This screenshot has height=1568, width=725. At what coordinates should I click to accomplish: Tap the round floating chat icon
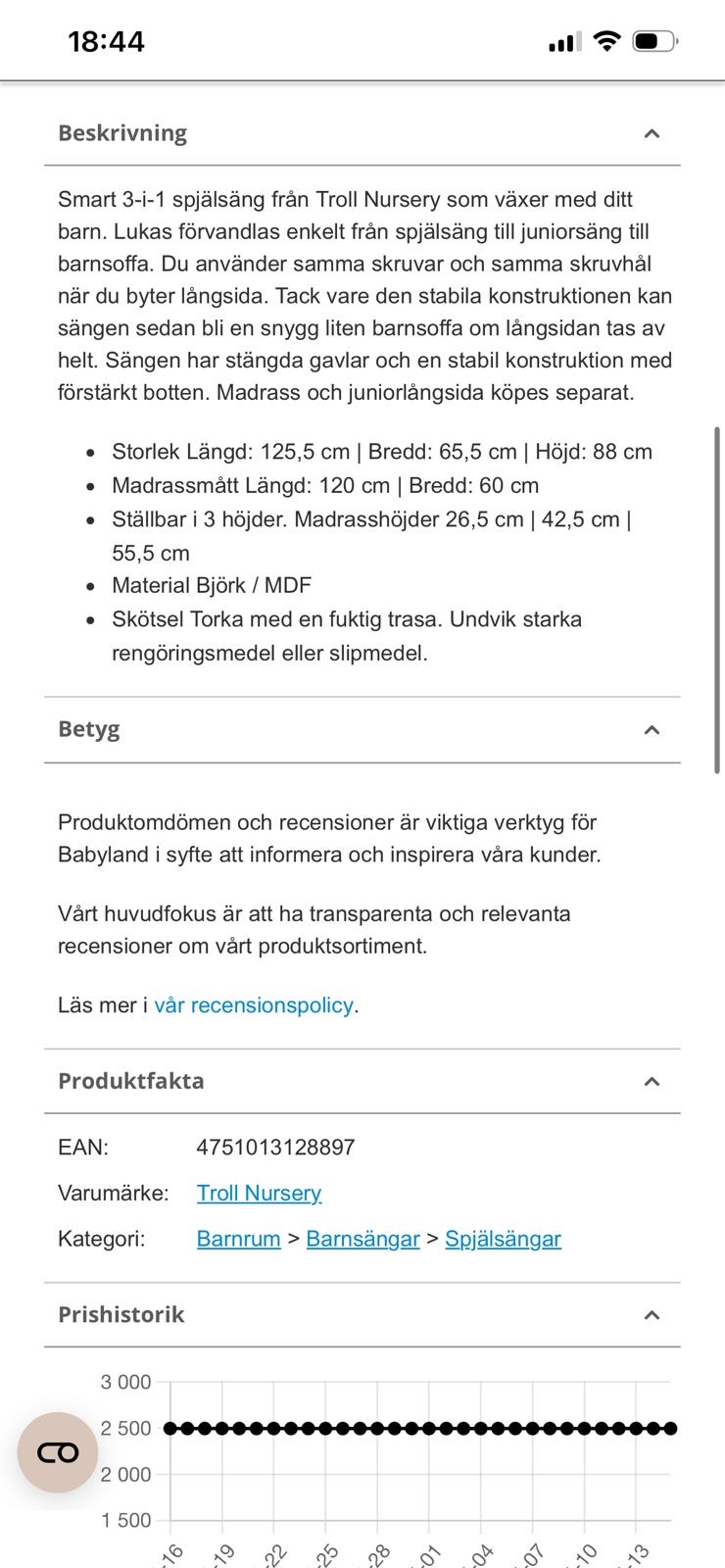[x=58, y=1452]
